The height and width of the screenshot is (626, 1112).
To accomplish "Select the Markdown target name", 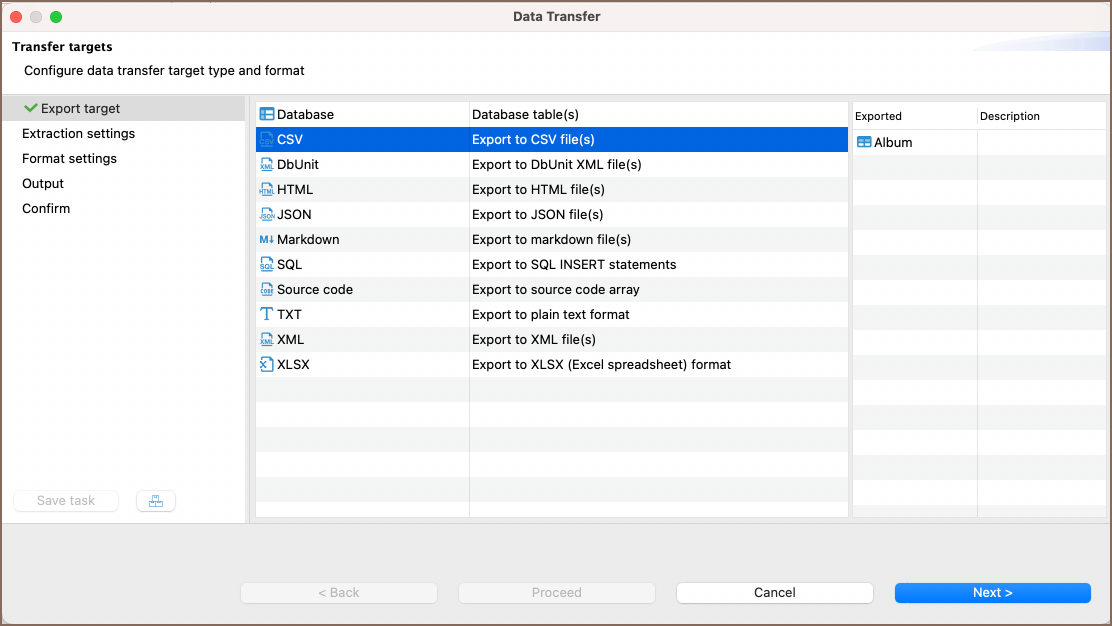I will [308, 240].
